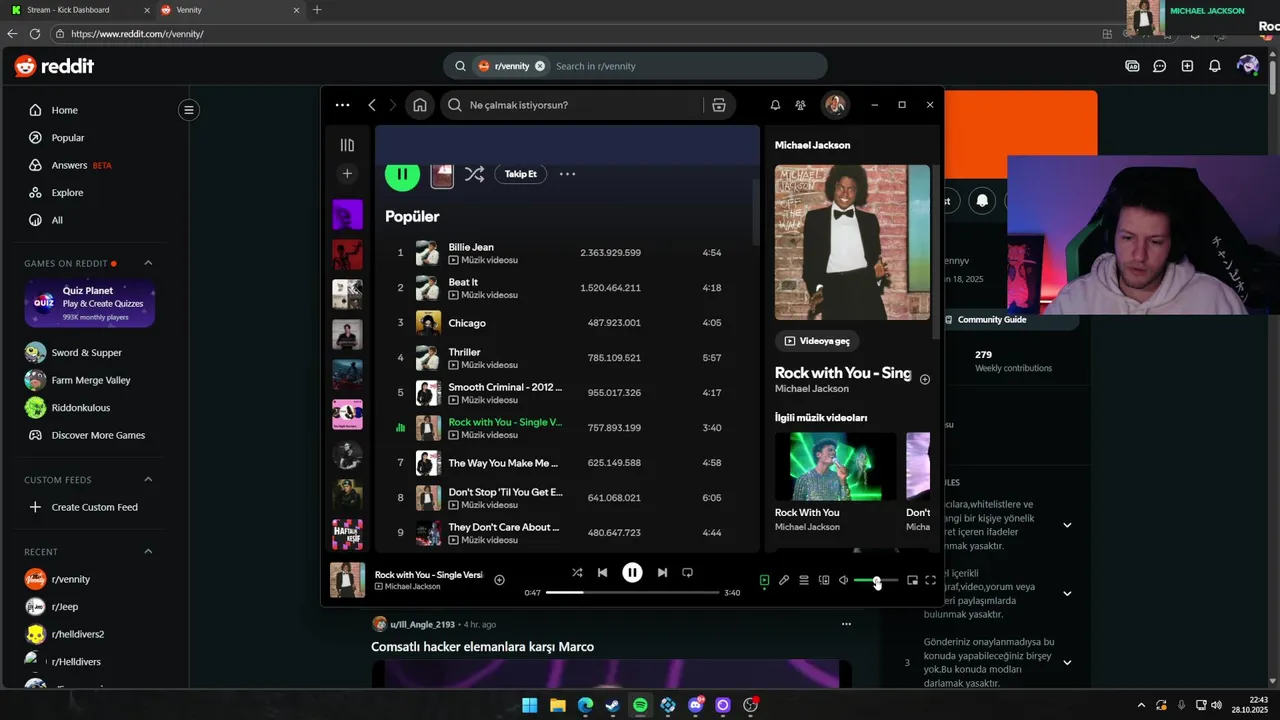Toggle shuffle in player bar
Viewport: 1280px width, 720px height.
(577, 573)
